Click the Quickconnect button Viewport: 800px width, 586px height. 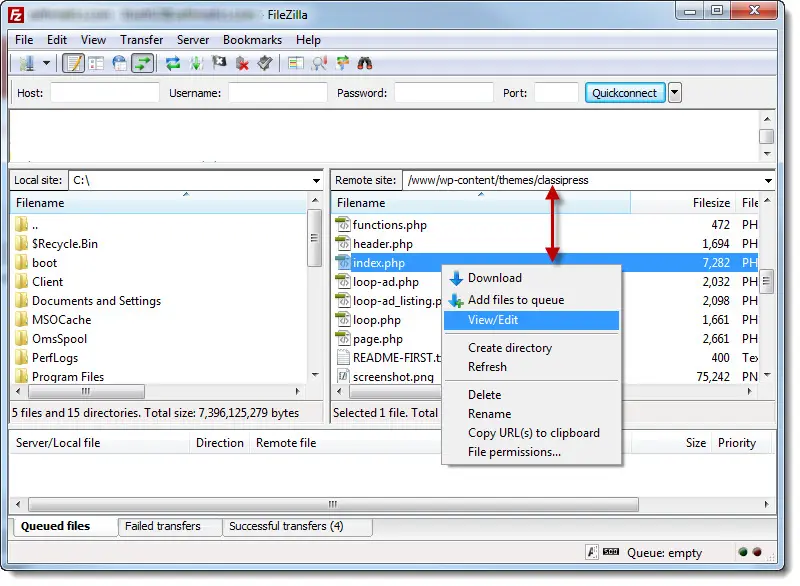tap(625, 93)
